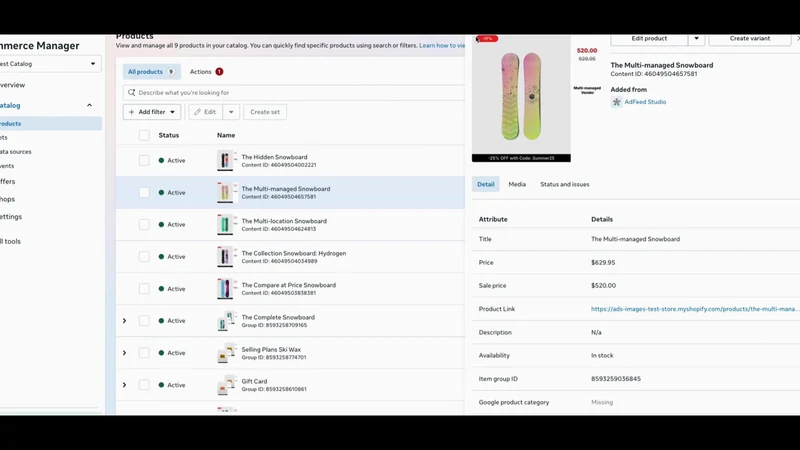The image size is (800, 450).
Task: Click the Status column header
Action: coord(168,135)
